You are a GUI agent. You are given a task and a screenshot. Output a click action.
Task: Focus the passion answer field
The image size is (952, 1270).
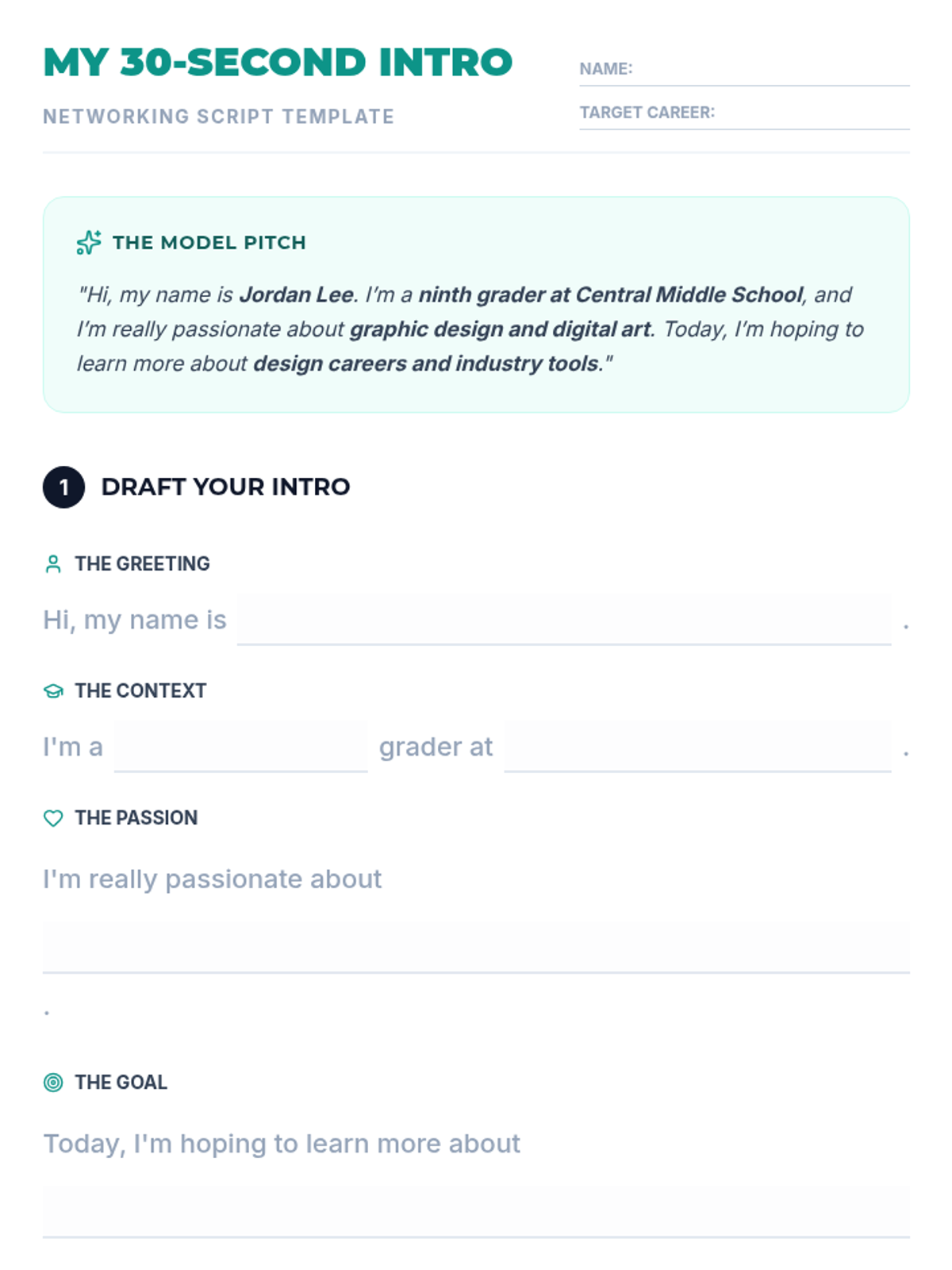(x=476, y=947)
